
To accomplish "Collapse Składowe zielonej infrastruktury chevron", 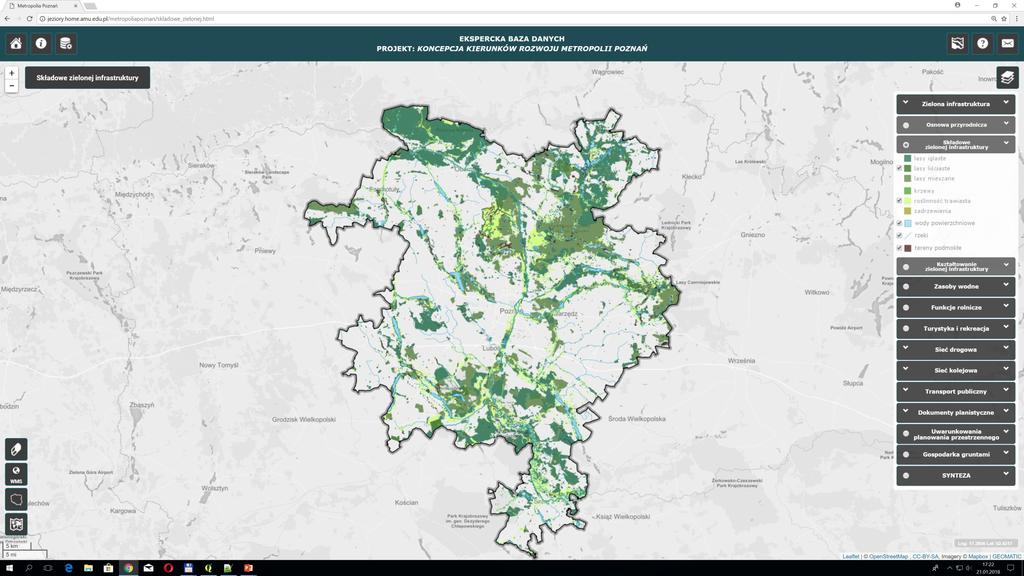I will [x=1006, y=143].
